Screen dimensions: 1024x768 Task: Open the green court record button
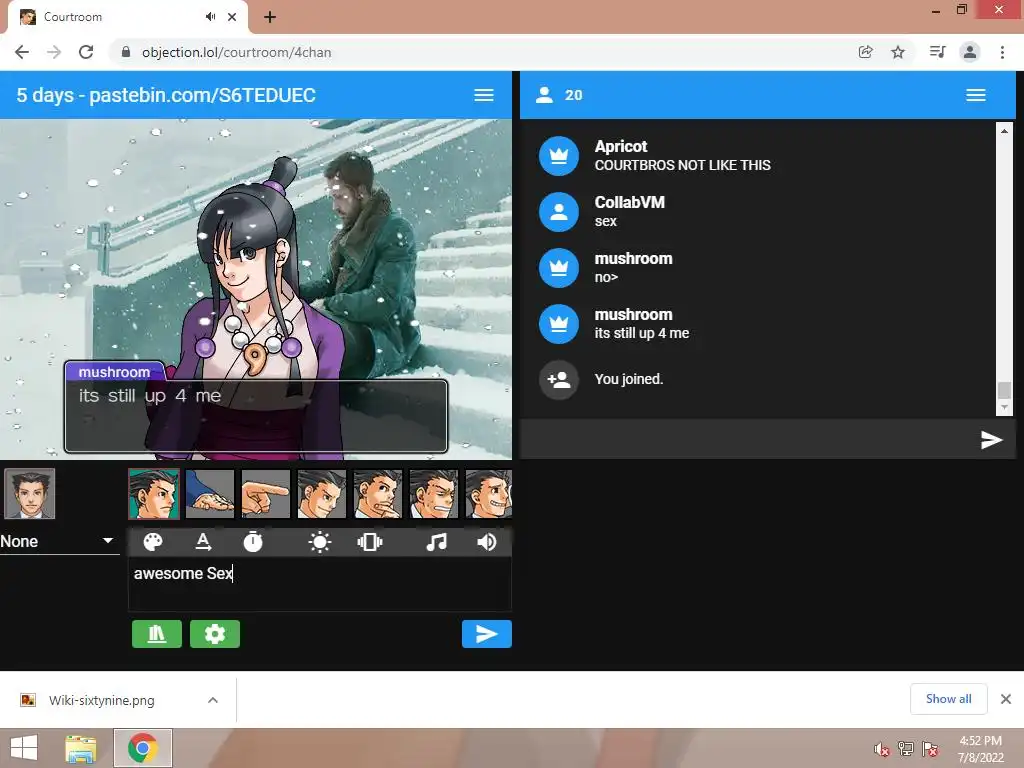point(157,634)
